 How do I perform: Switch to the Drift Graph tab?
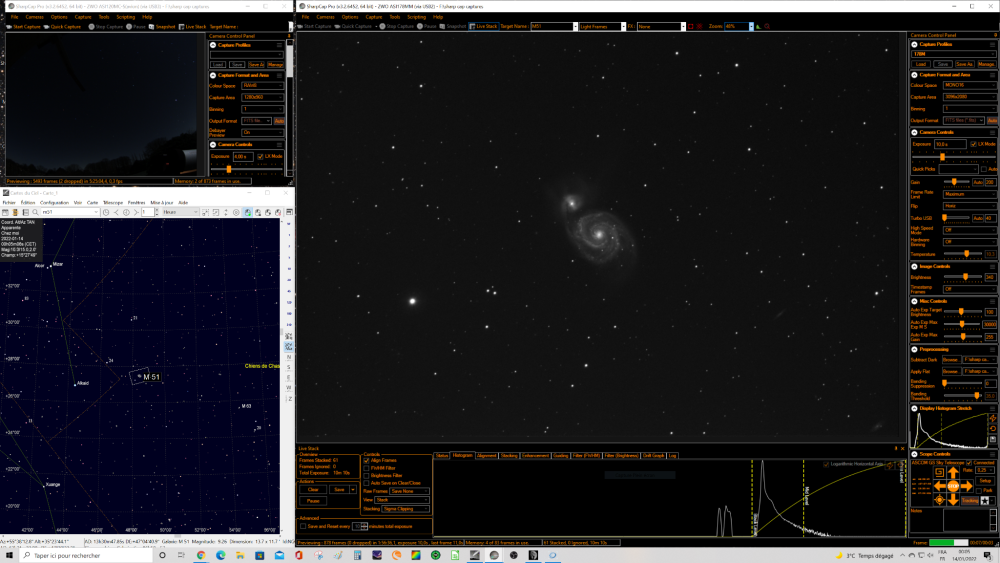[653, 456]
